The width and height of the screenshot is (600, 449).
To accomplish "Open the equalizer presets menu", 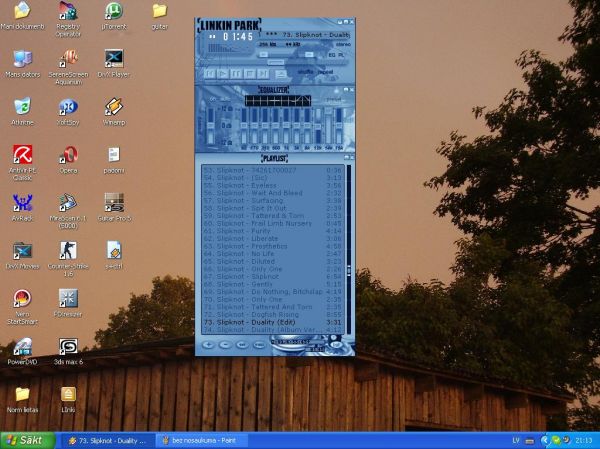I will pyautogui.click(x=333, y=99).
